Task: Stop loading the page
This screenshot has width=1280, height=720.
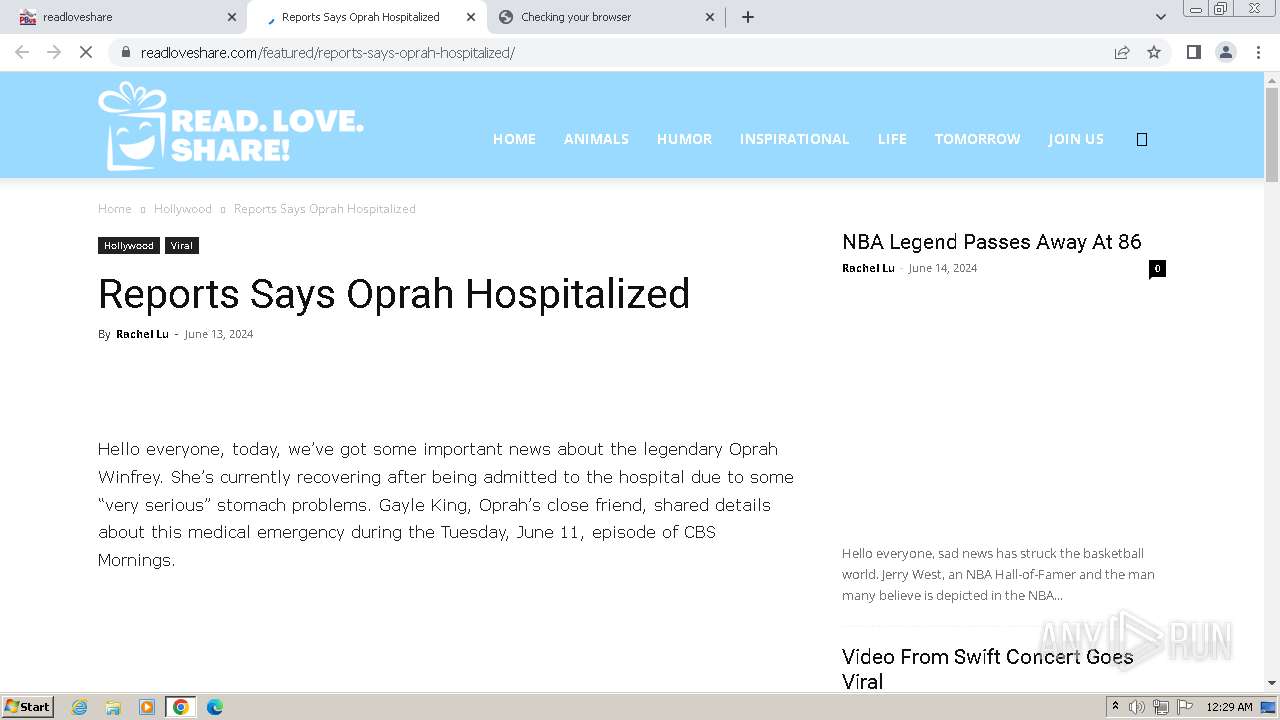Action: pyautogui.click(x=86, y=52)
